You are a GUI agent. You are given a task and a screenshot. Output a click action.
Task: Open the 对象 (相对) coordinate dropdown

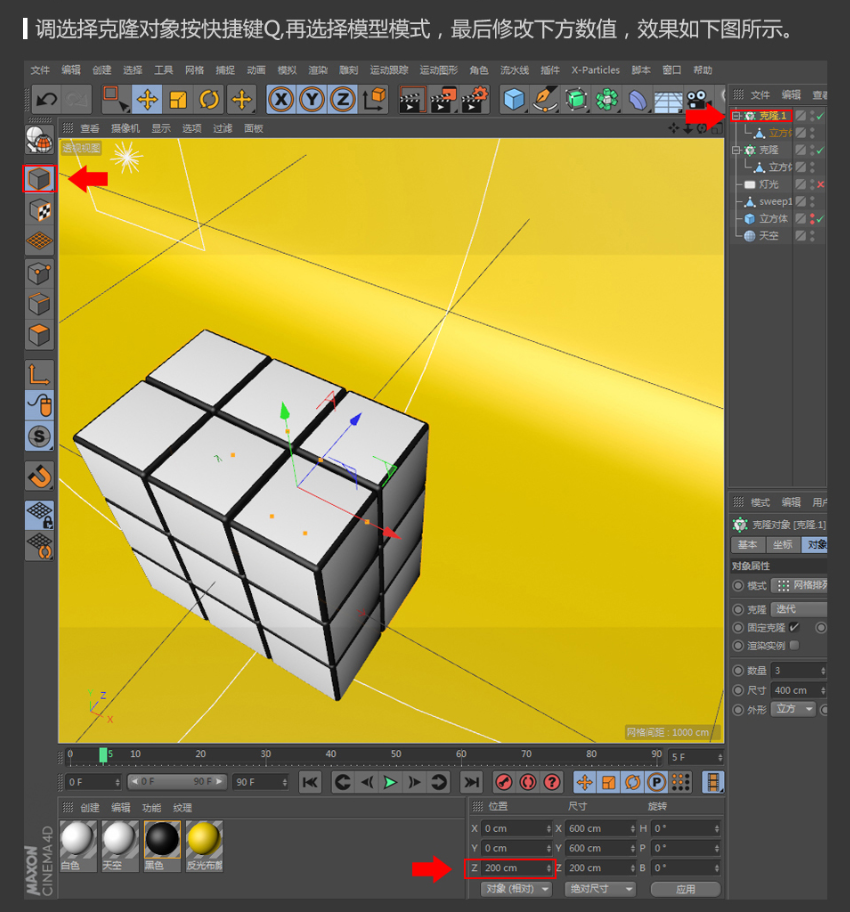(x=517, y=888)
